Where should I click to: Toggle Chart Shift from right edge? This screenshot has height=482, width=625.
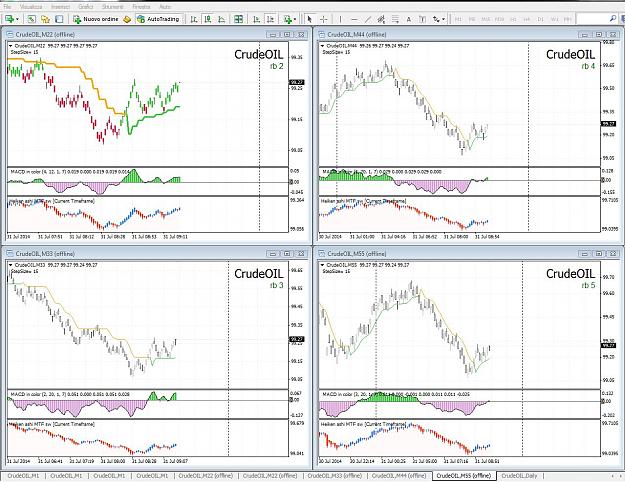coord(270,19)
